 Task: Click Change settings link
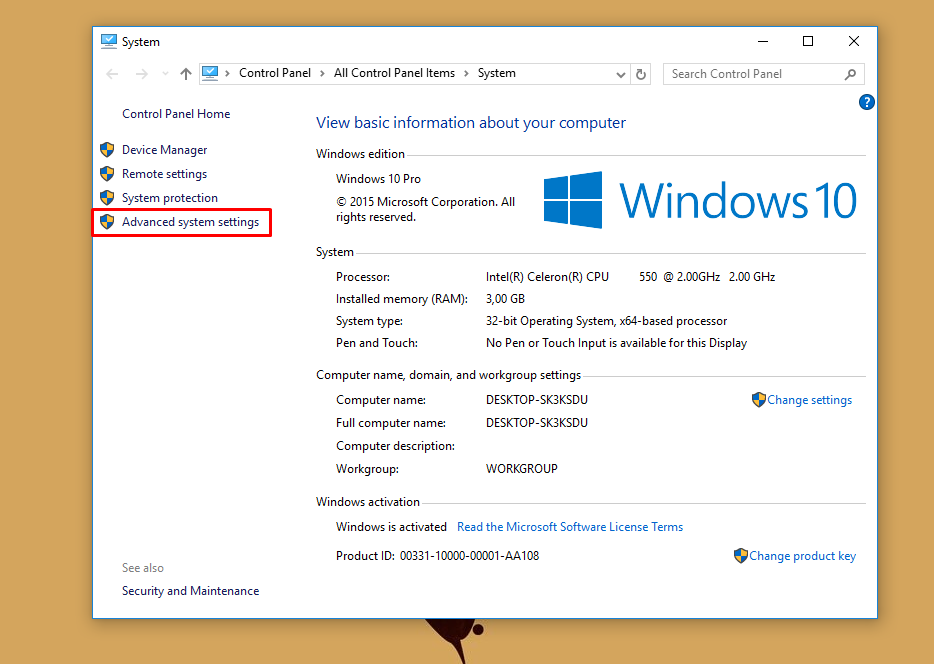(x=810, y=400)
